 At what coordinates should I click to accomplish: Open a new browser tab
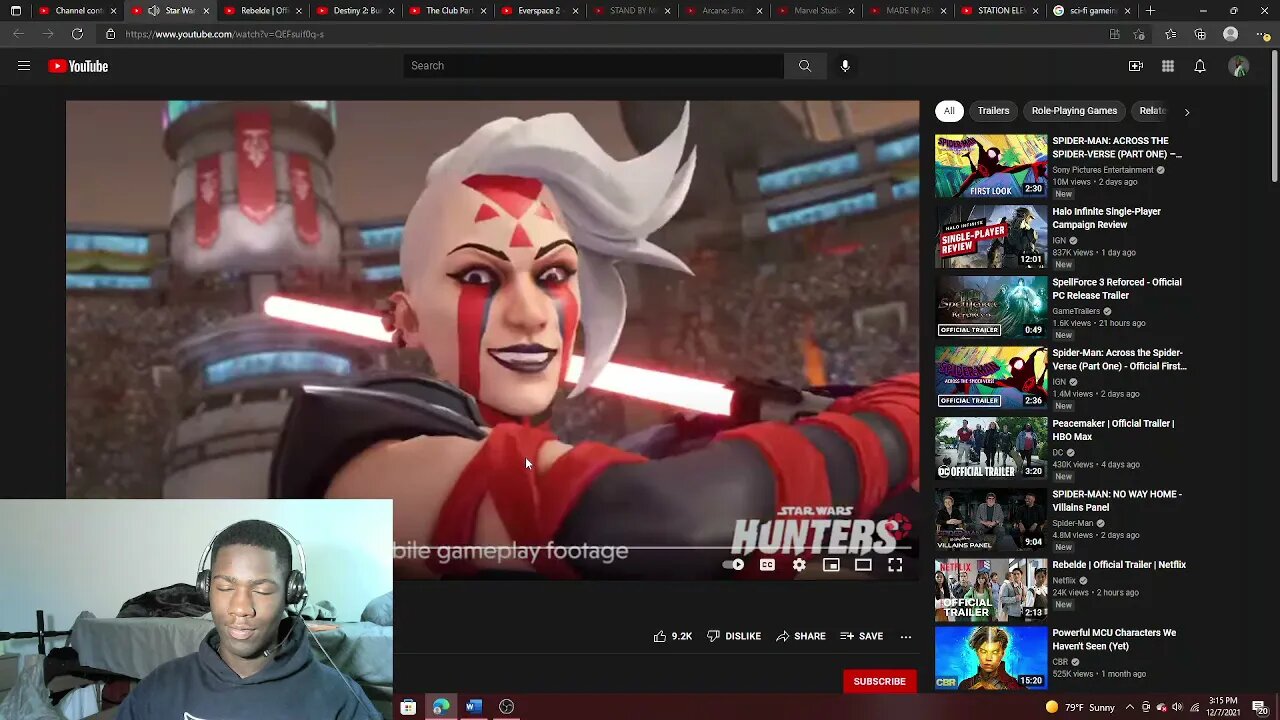[x=1151, y=11]
